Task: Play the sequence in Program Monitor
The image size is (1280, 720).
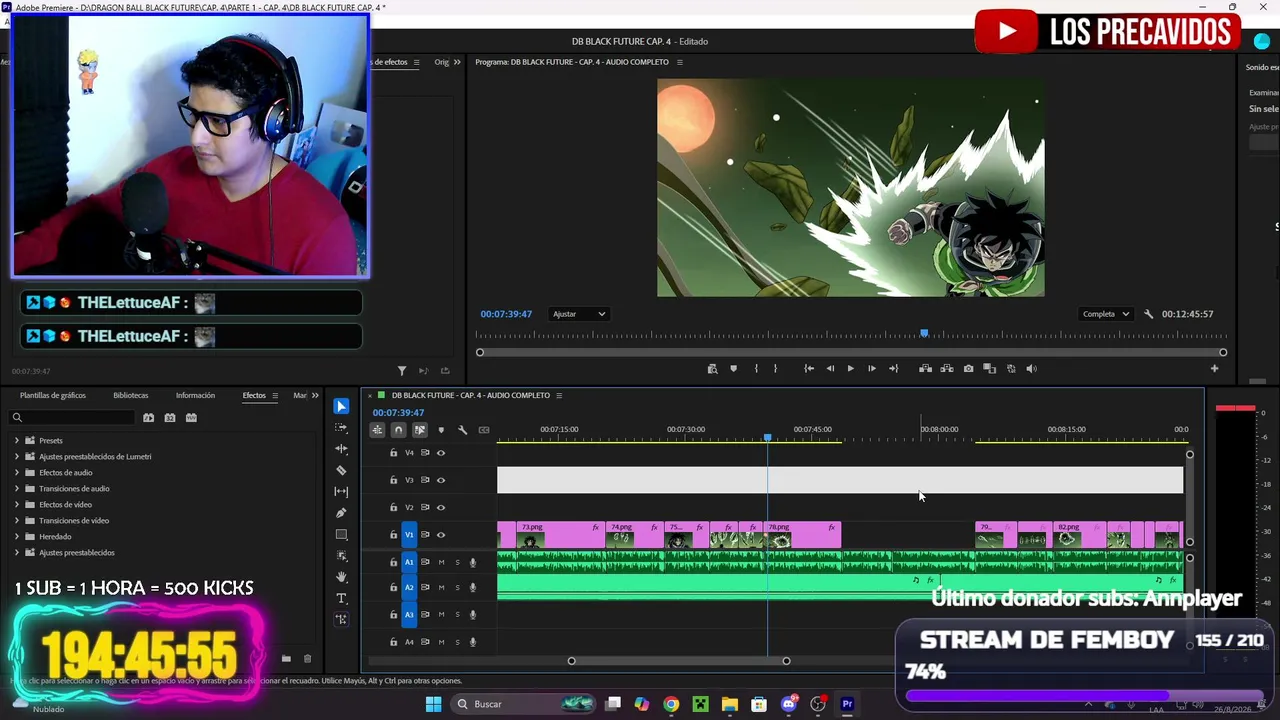Action: tap(850, 369)
